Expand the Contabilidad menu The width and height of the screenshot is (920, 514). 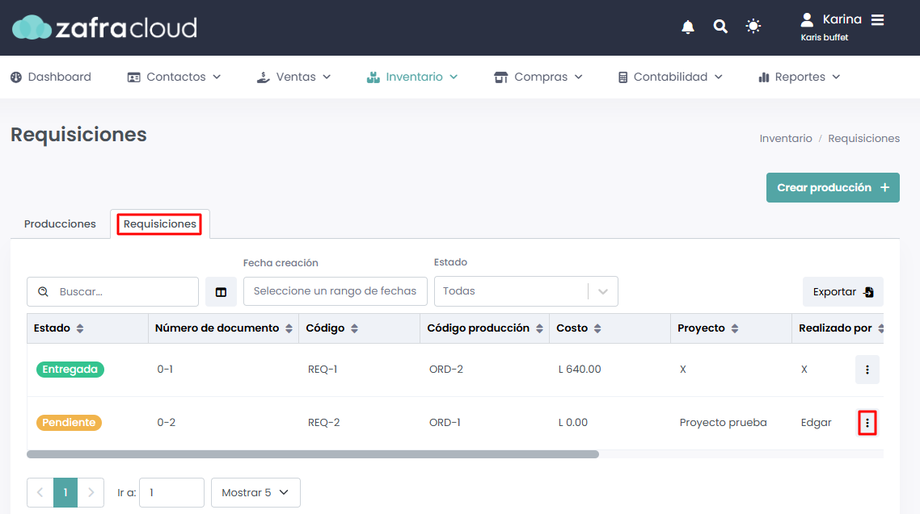coord(670,77)
